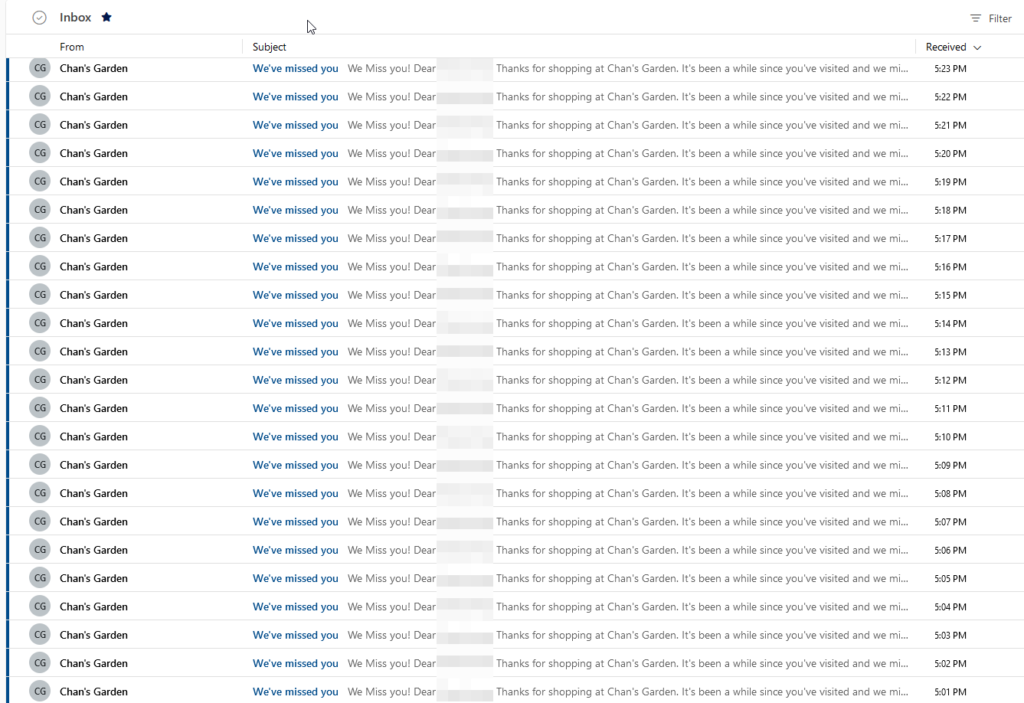This screenshot has width=1024, height=703.
Task: Select the CG avatar of the 5:08 PM email
Action: 40,494
